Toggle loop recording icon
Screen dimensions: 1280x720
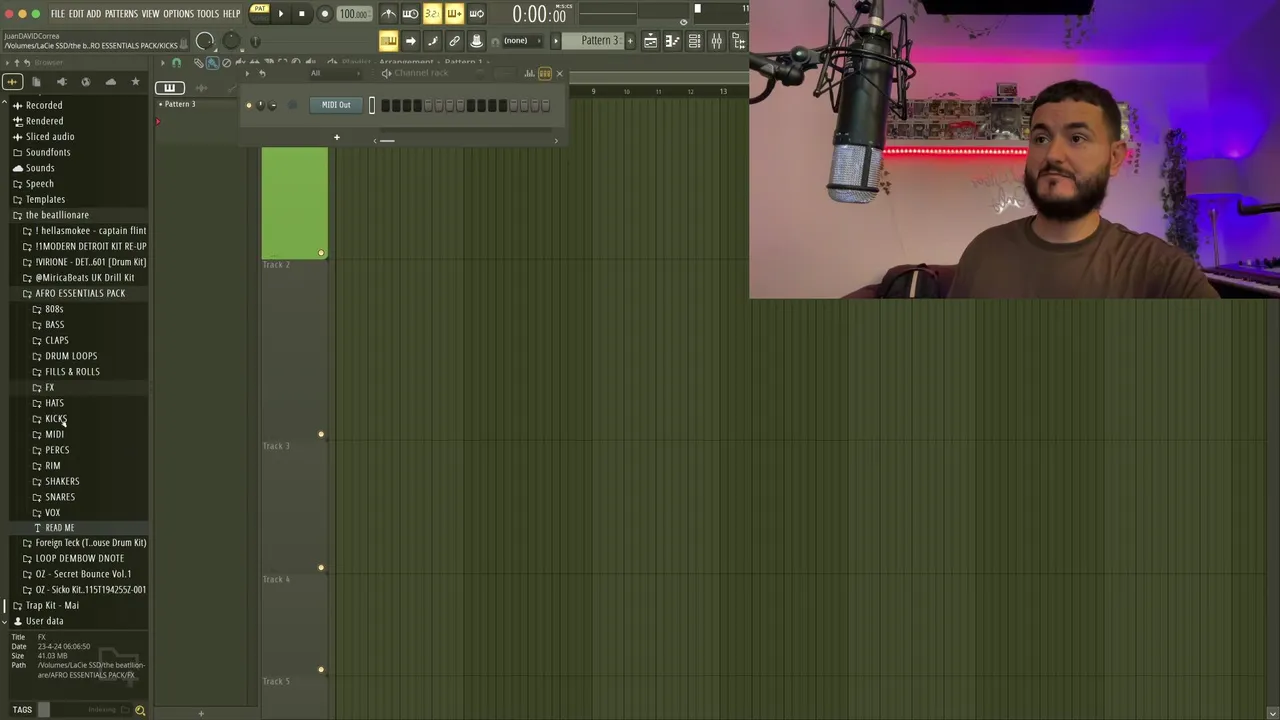click(476, 14)
